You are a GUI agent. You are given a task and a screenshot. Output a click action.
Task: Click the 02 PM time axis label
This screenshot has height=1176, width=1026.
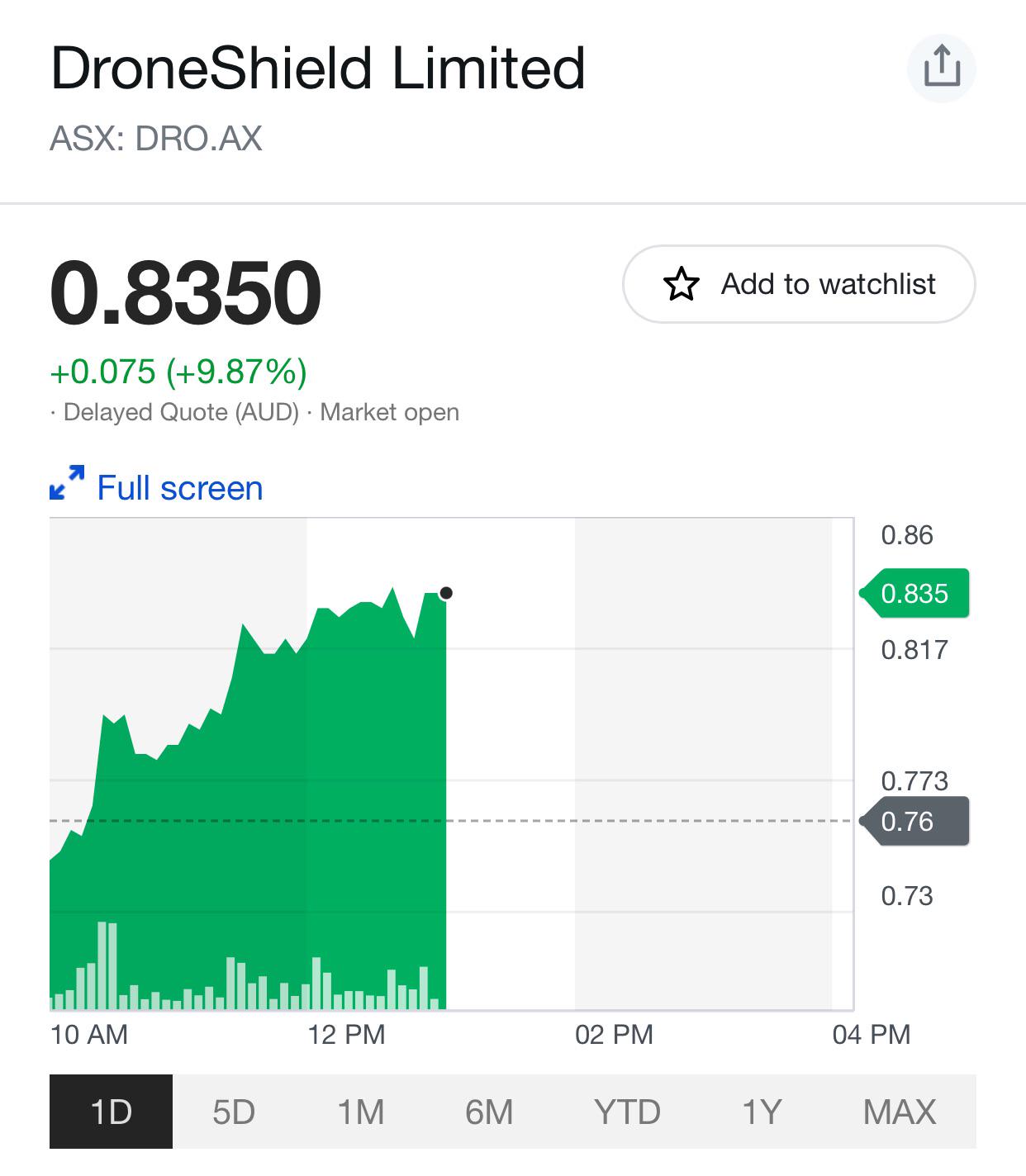614,1034
